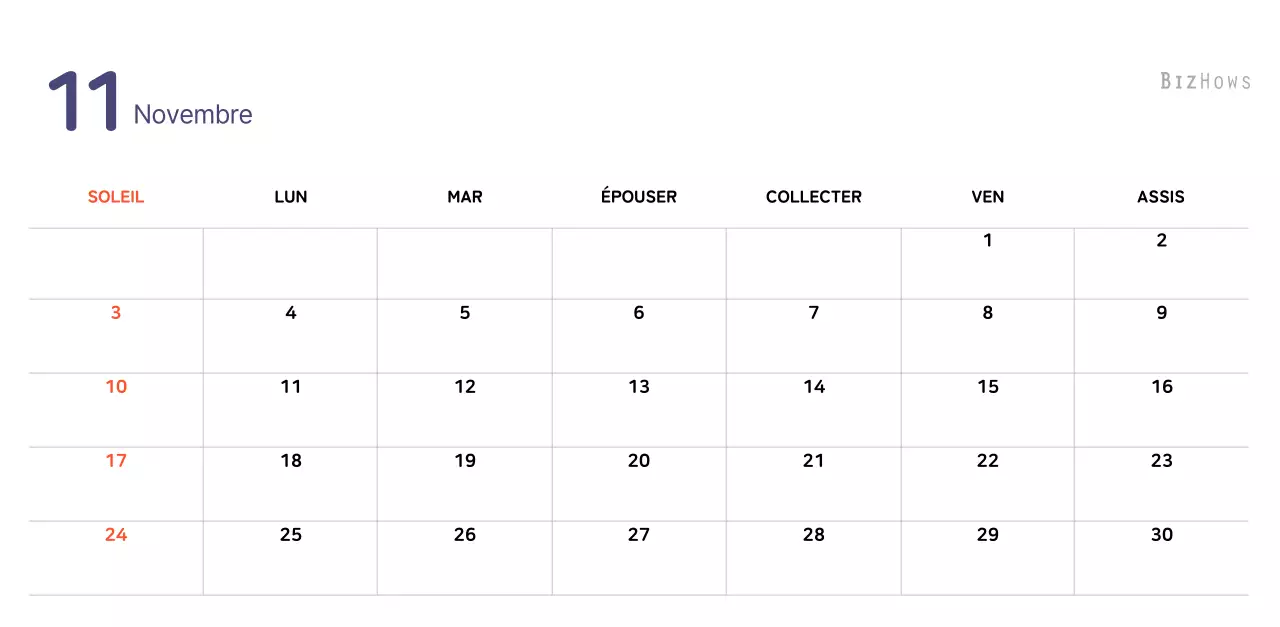Image resolution: width=1280 pixels, height=627 pixels.
Task: Select date 22 in the VEN column
Action: click(988, 461)
